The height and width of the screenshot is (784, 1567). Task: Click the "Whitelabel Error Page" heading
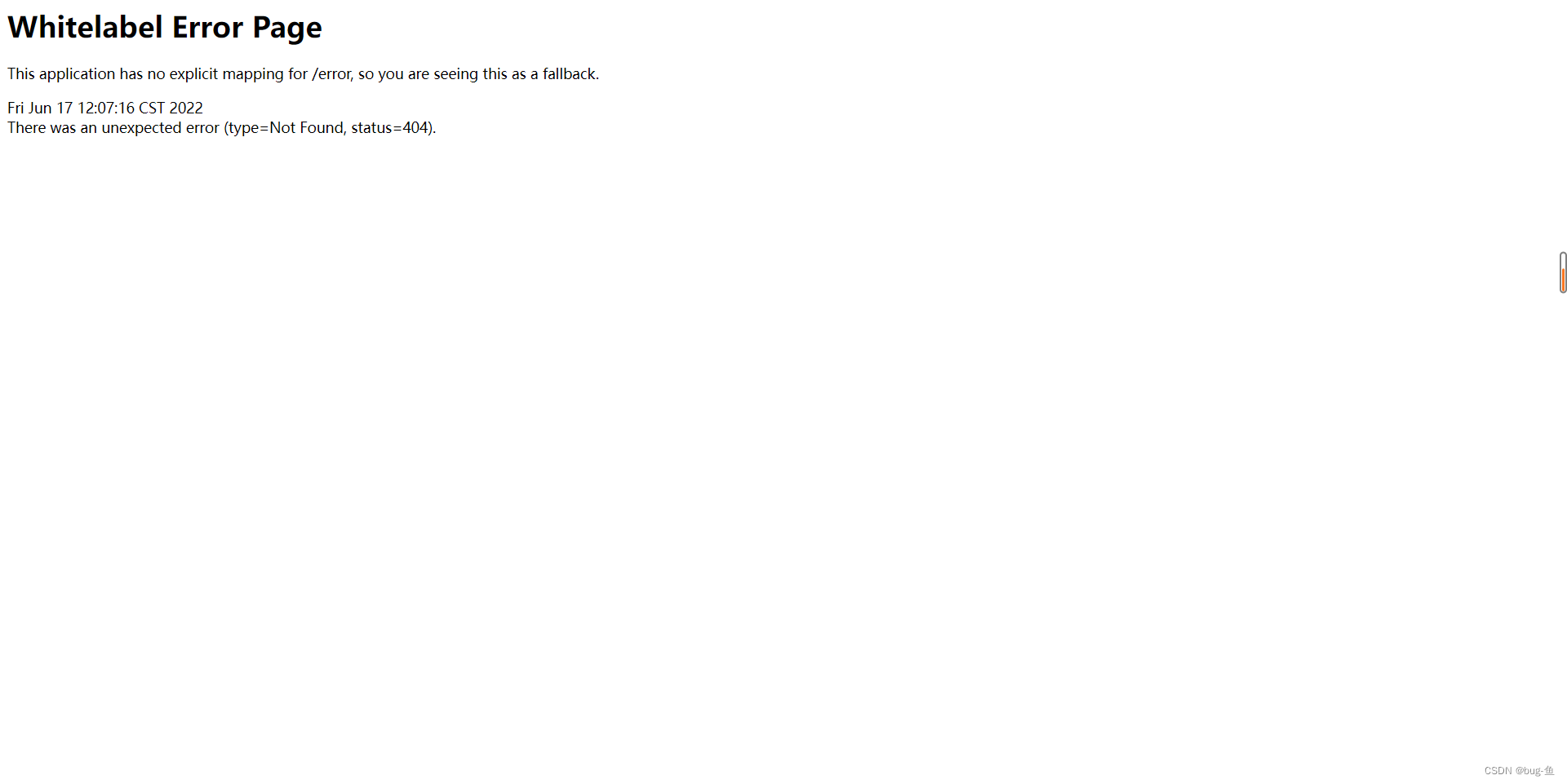(x=165, y=27)
